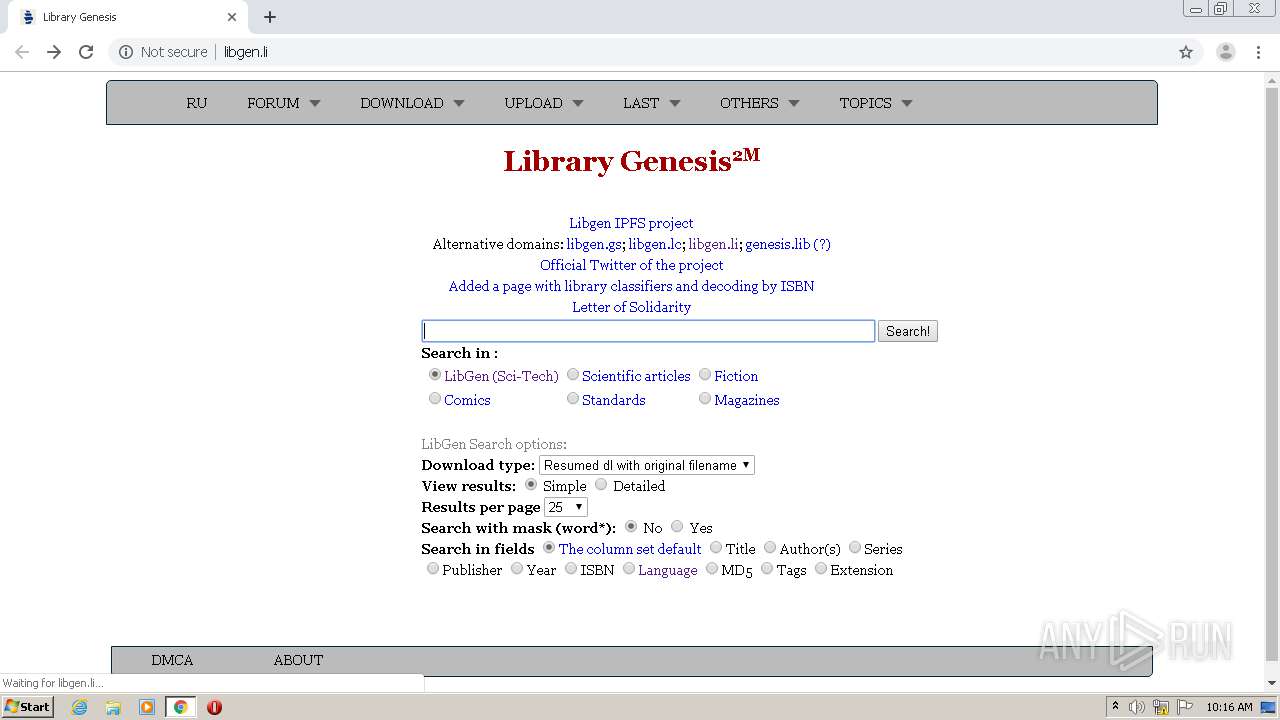Search in the Title field only
This screenshot has width=1280, height=720.
pyautogui.click(x=716, y=548)
